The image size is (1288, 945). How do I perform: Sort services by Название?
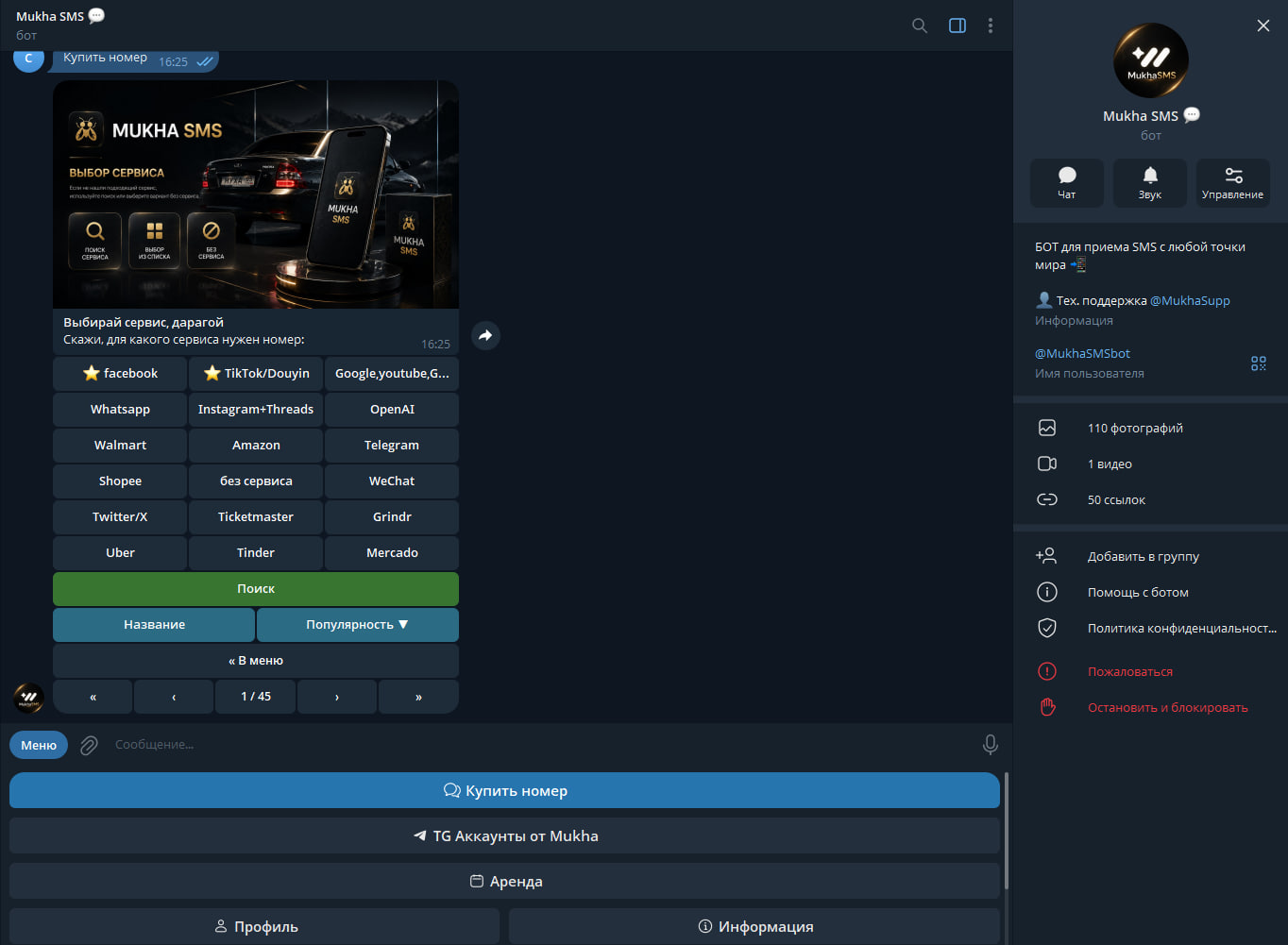(x=154, y=625)
